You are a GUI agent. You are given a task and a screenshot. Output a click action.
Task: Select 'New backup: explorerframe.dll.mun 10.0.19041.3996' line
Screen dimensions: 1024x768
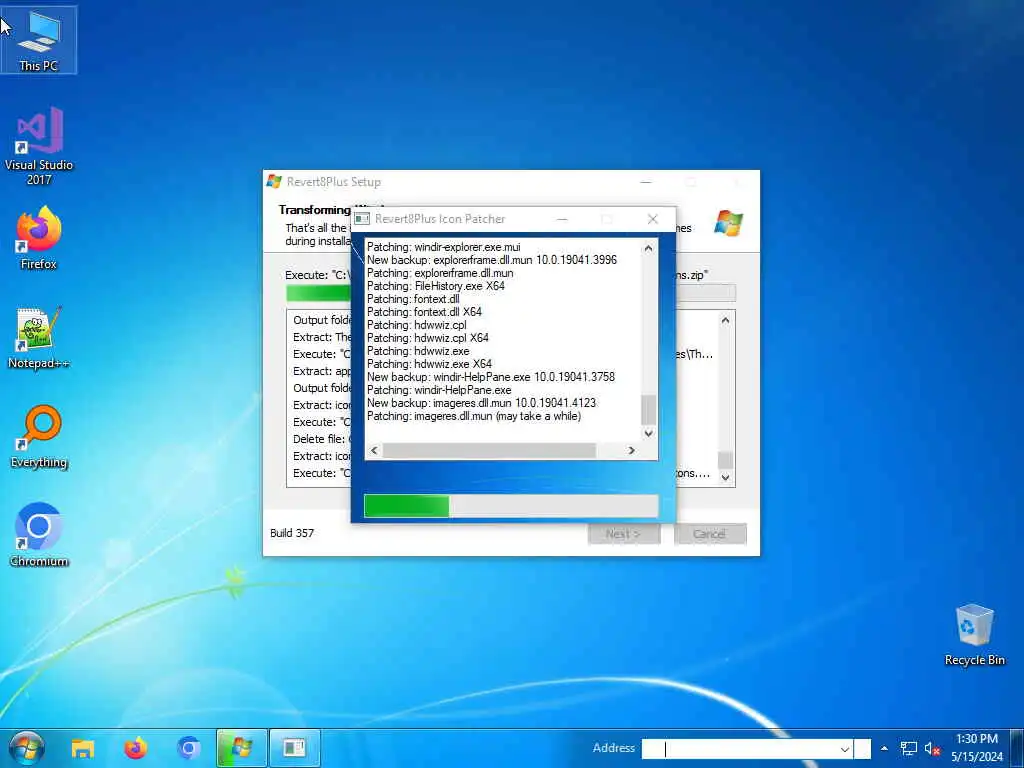click(492, 260)
